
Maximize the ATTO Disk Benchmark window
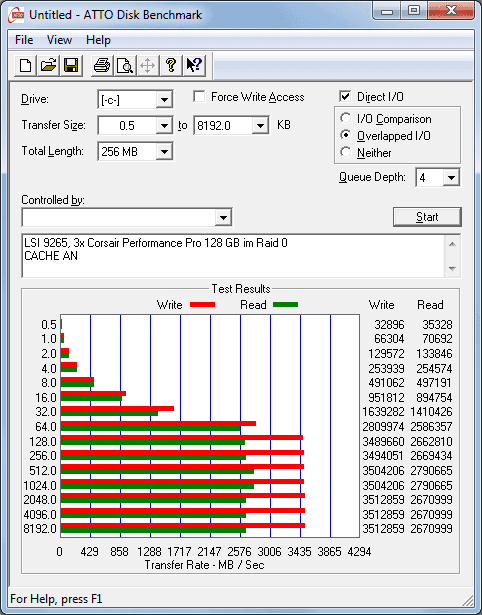[x=414, y=11]
